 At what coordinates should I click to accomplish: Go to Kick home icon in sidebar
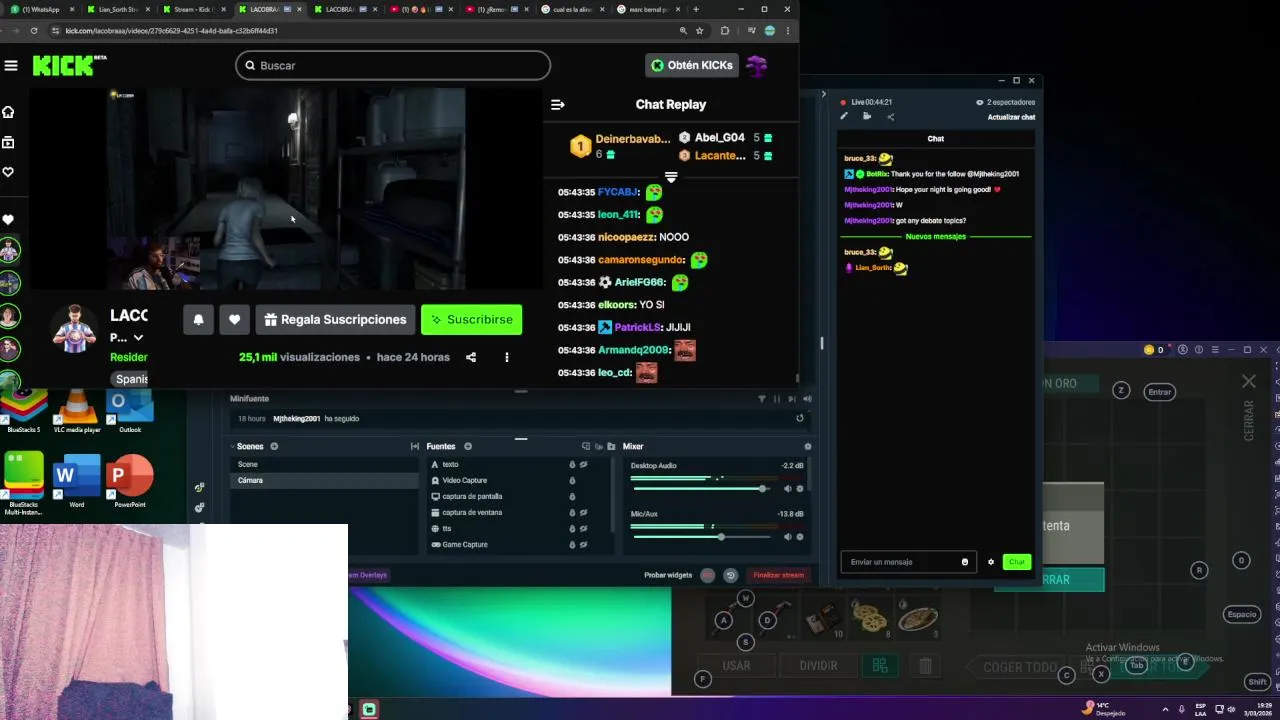pyautogui.click(x=8, y=112)
